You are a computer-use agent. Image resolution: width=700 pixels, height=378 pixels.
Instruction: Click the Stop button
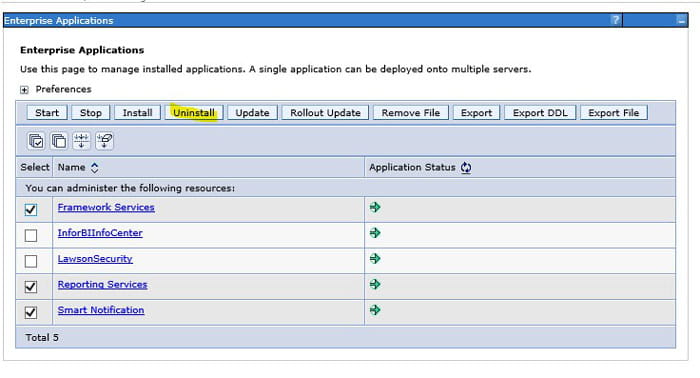(x=91, y=113)
